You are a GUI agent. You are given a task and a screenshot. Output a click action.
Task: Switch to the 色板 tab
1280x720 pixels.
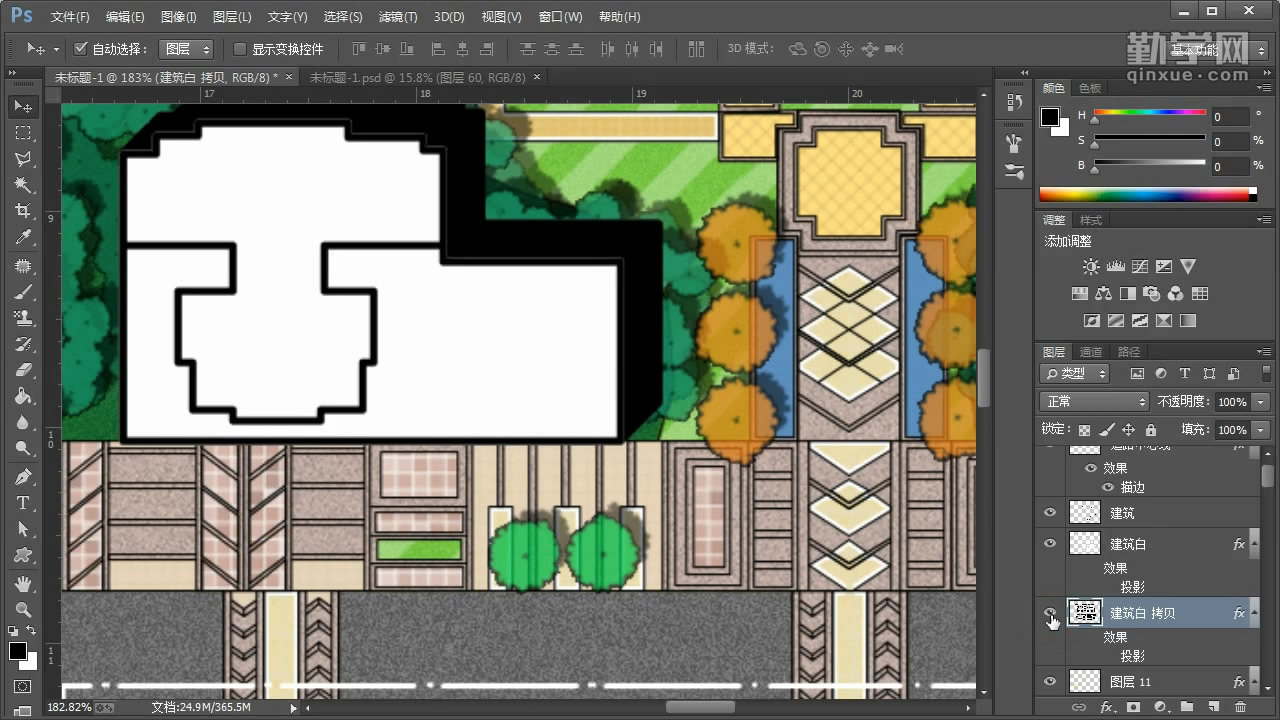[1090, 88]
